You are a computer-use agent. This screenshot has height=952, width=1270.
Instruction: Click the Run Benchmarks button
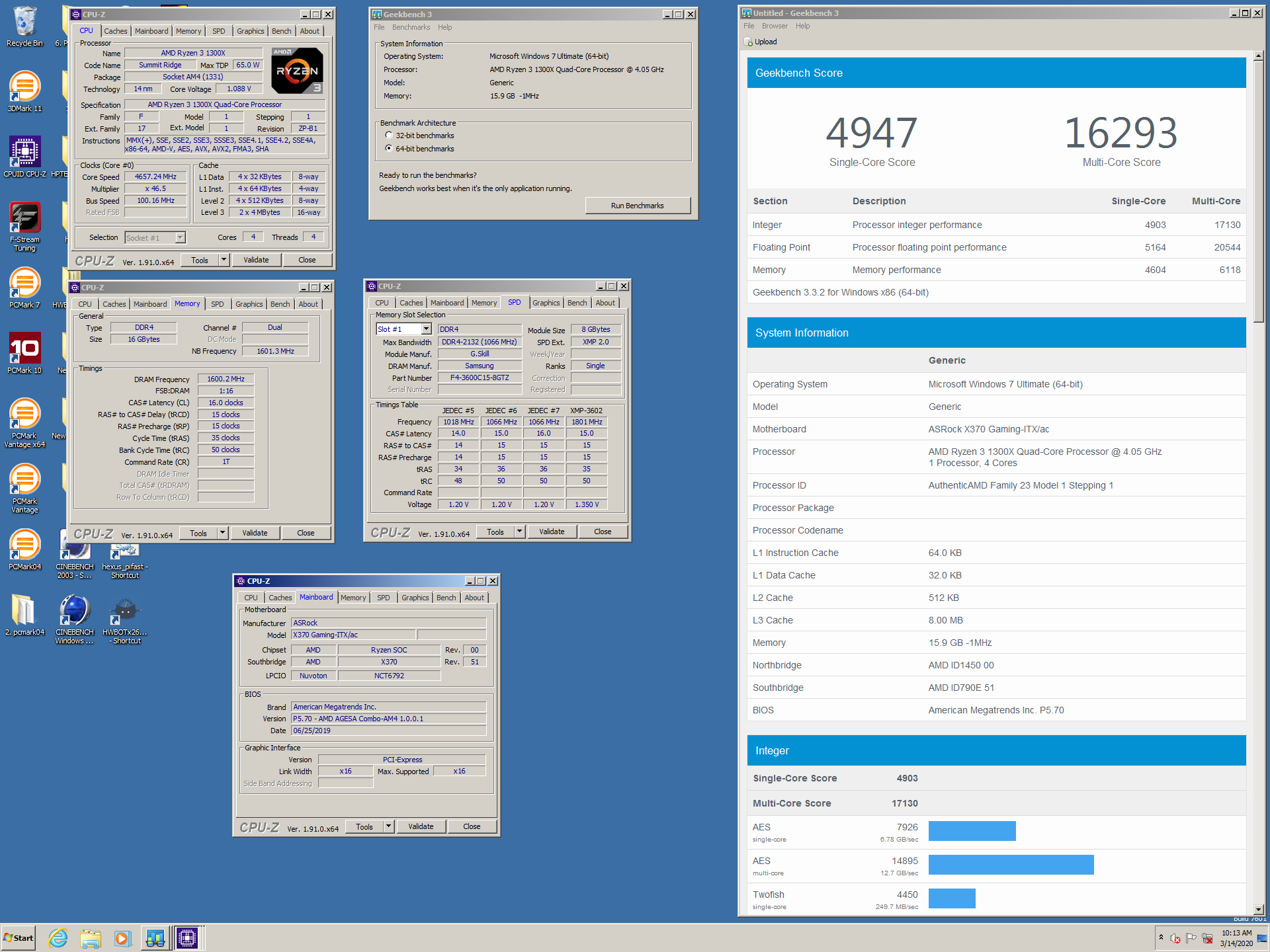point(638,206)
